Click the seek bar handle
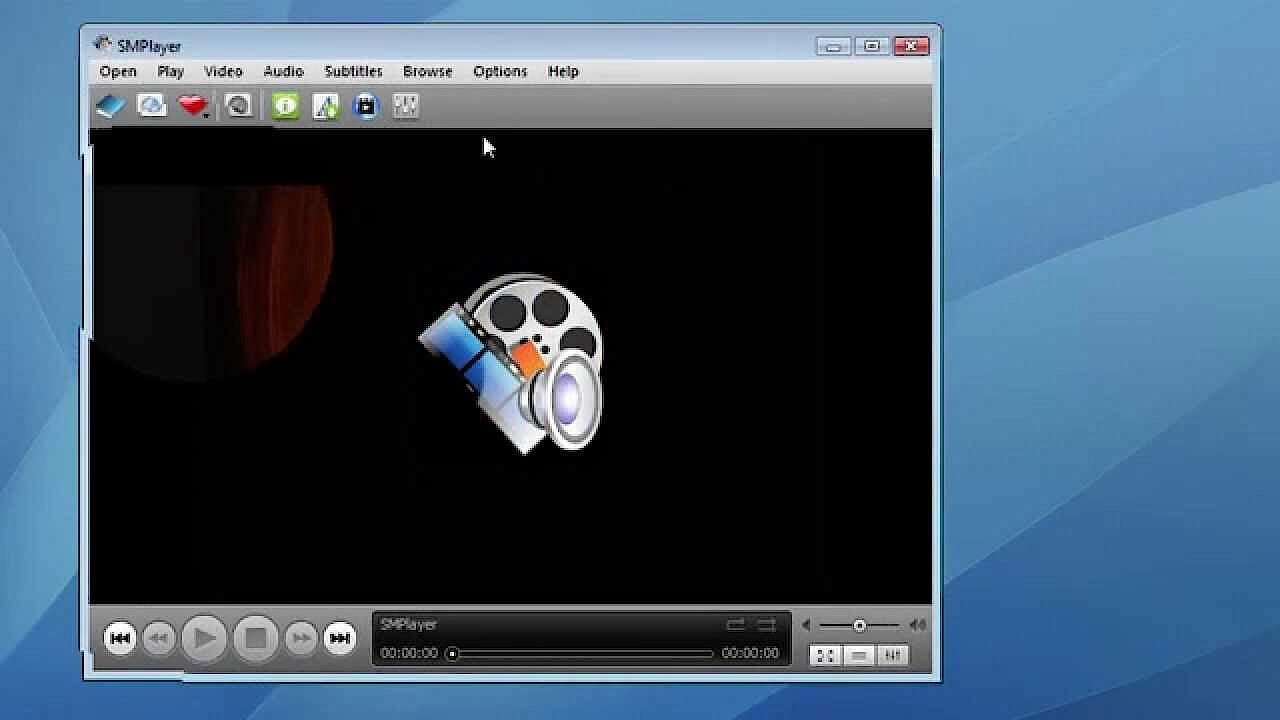This screenshot has width=1280, height=720. click(x=452, y=653)
